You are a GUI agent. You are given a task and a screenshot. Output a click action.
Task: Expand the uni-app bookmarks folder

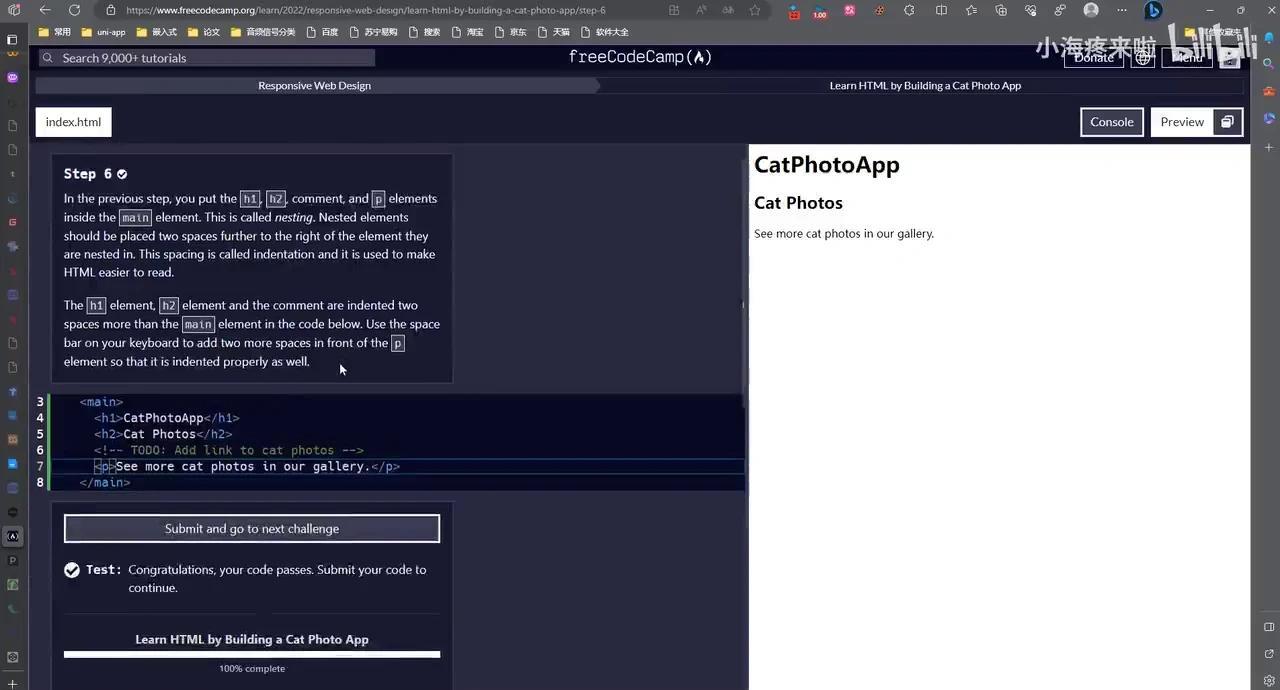coord(104,32)
